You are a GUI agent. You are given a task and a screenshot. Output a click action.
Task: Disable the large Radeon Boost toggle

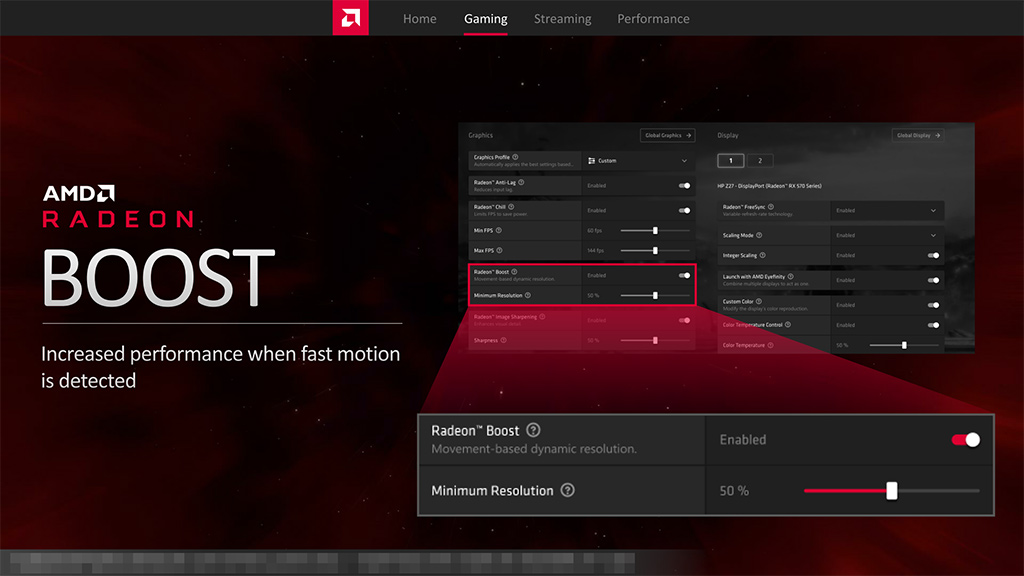pos(966,440)
